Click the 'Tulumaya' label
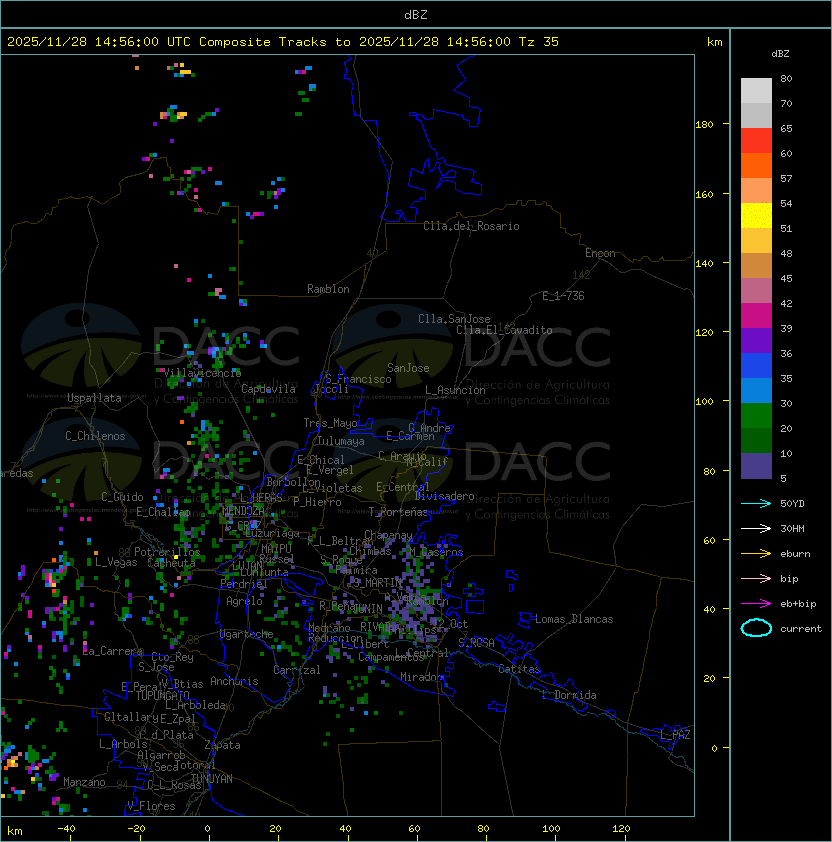Image resolution: width=832 pixels, height=842 pixels. [341, 441]
